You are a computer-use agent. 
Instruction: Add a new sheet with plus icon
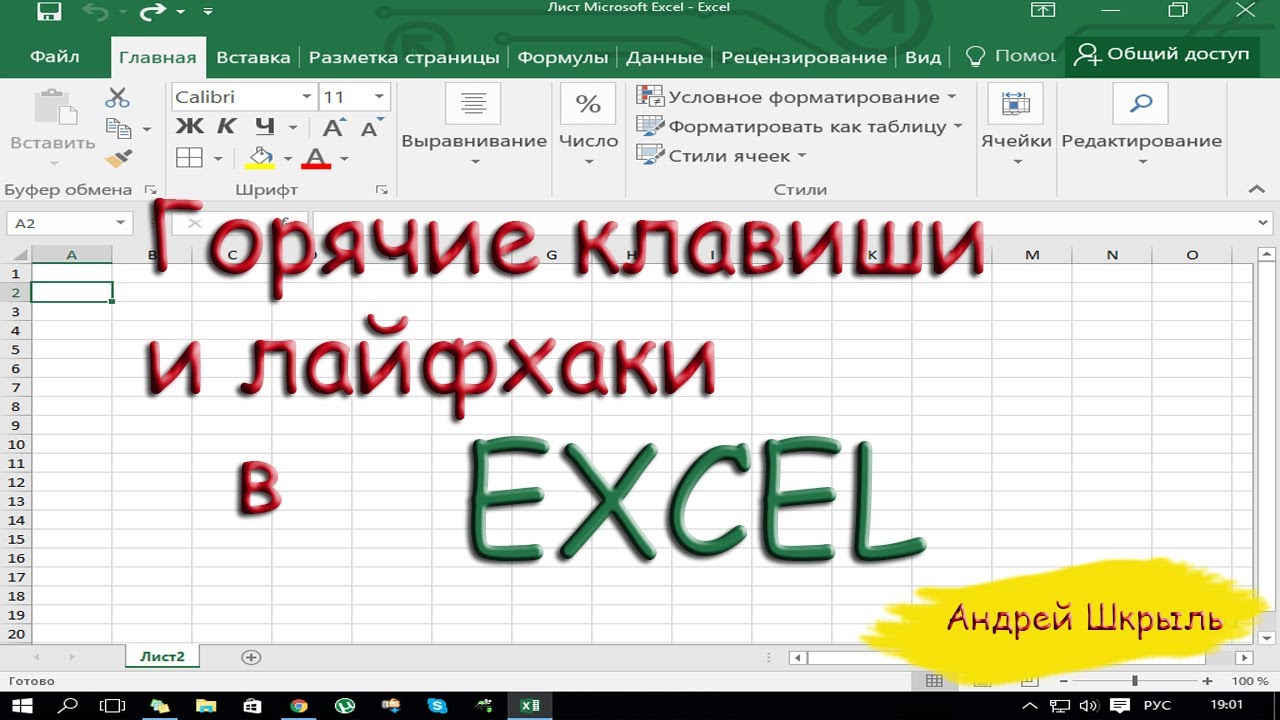click(251, 657)
